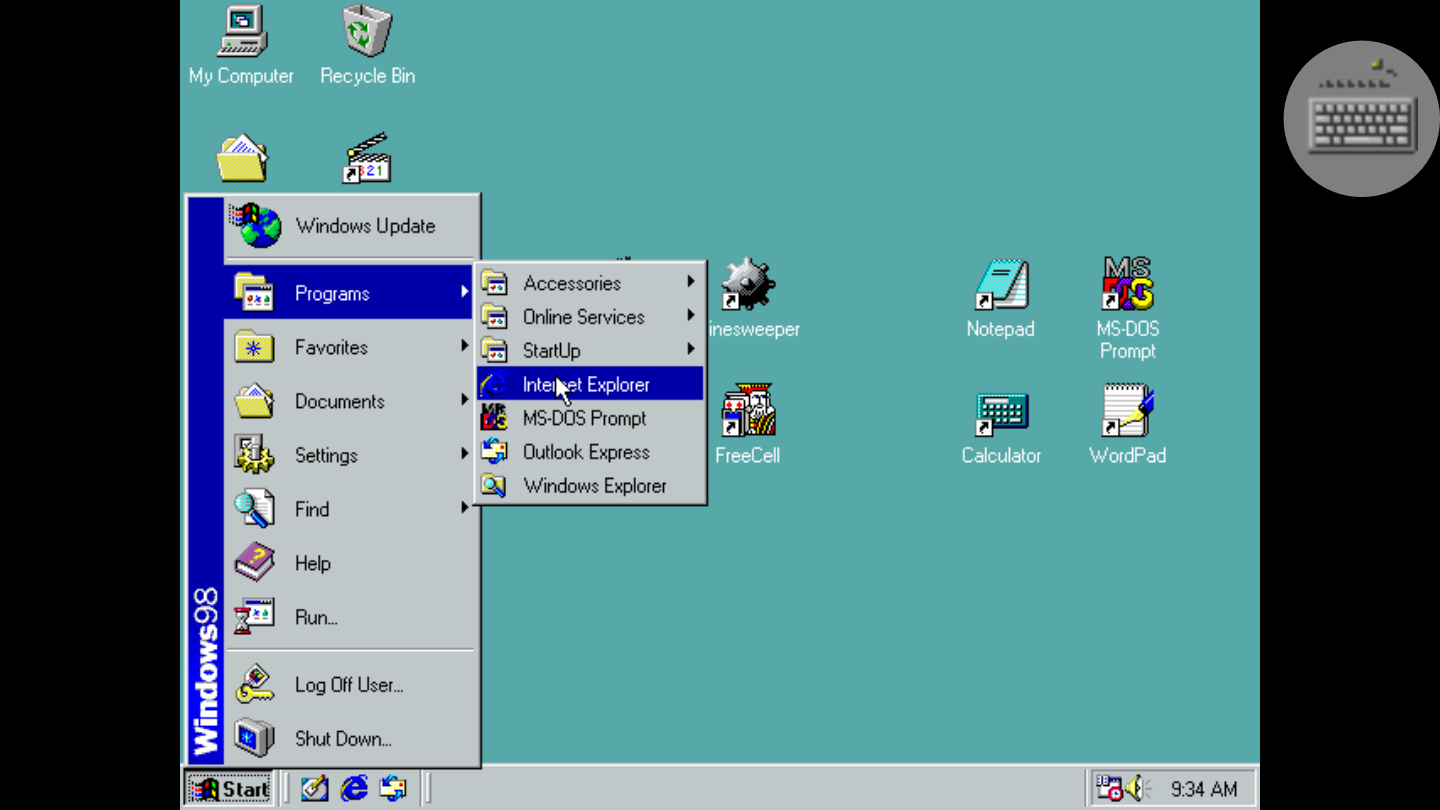Click the volume speaker icon in system tray
The width and height of the screenshot is (1440, 810).
pos(1137,788)
